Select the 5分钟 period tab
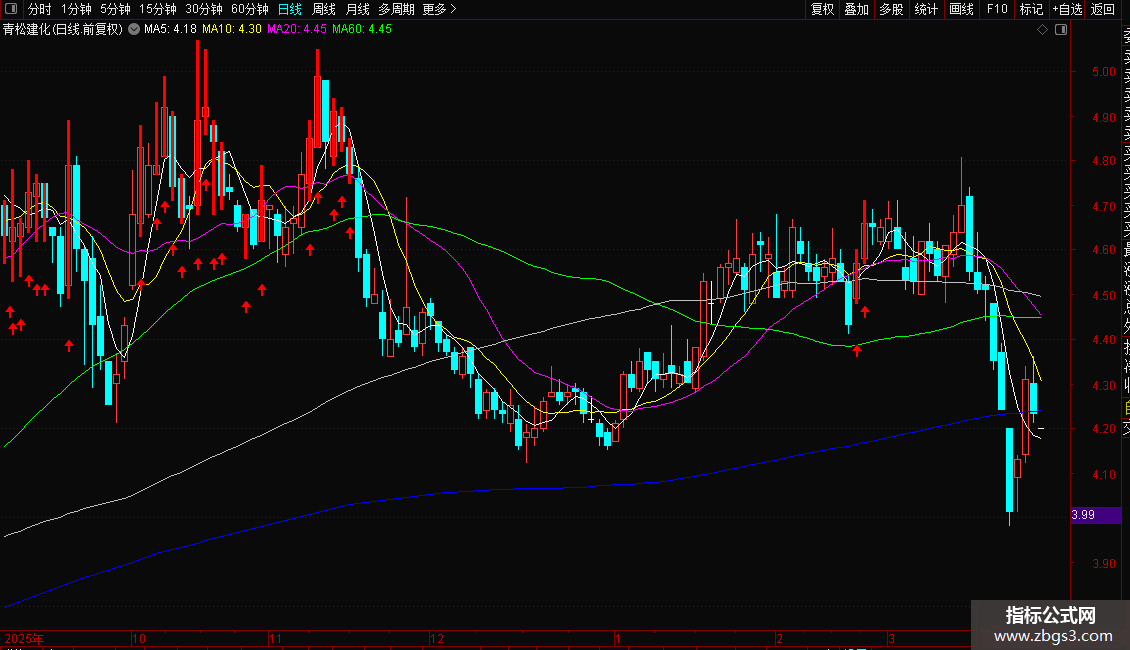Image resolution: width=1130 pixels, height=650 pixels. 115,9
